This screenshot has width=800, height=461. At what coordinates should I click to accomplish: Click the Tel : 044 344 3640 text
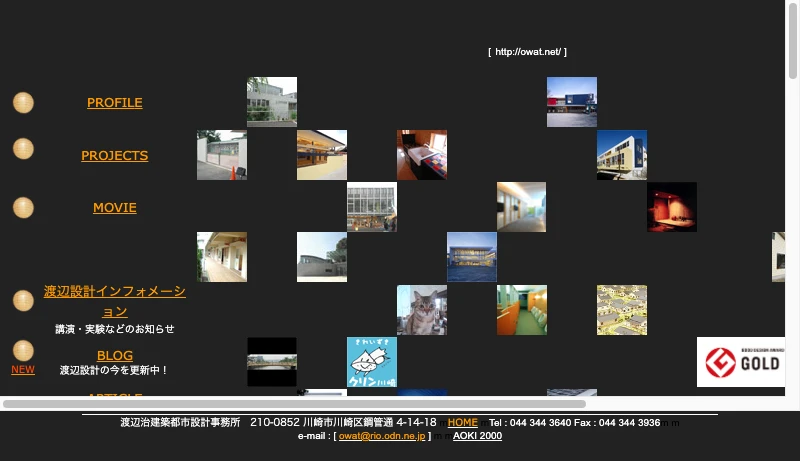[530, 423]
